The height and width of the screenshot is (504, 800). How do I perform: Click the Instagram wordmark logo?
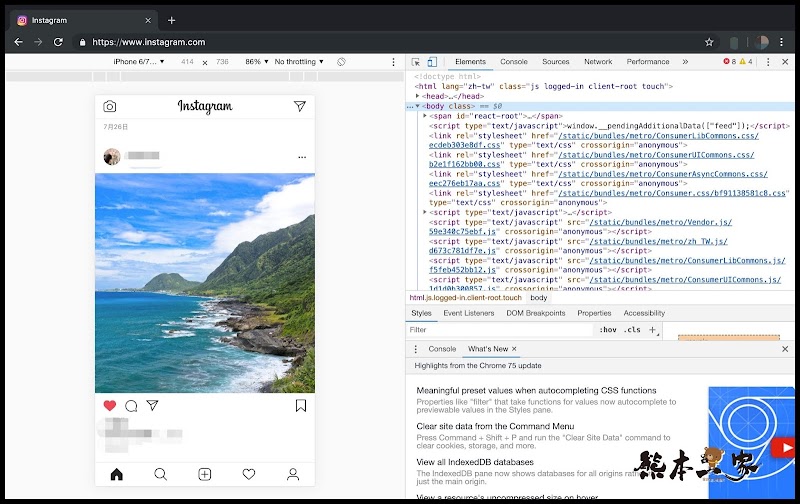click(x=205, y=106)
